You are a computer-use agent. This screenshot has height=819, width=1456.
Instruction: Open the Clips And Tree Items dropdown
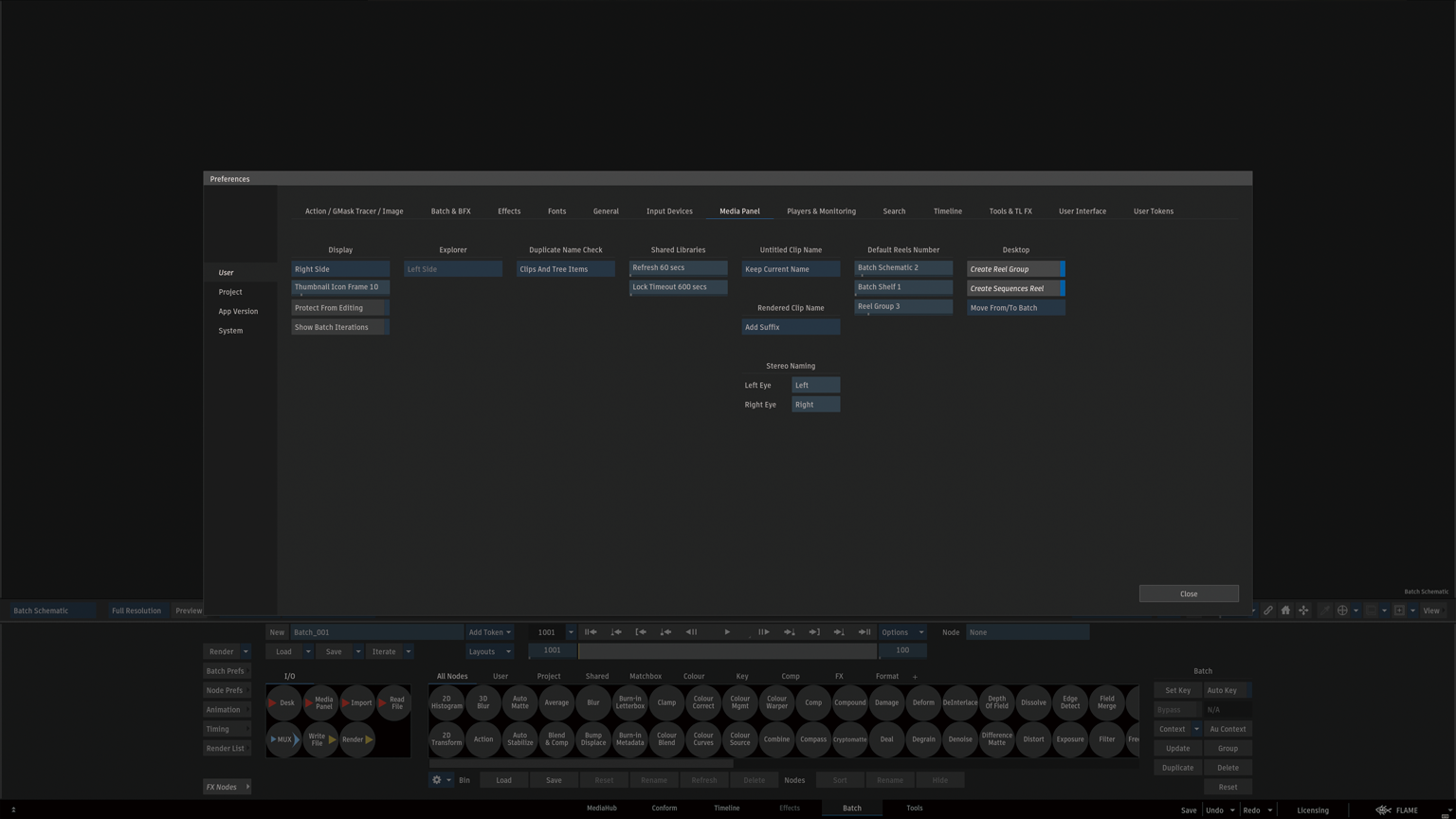point(565,269)
